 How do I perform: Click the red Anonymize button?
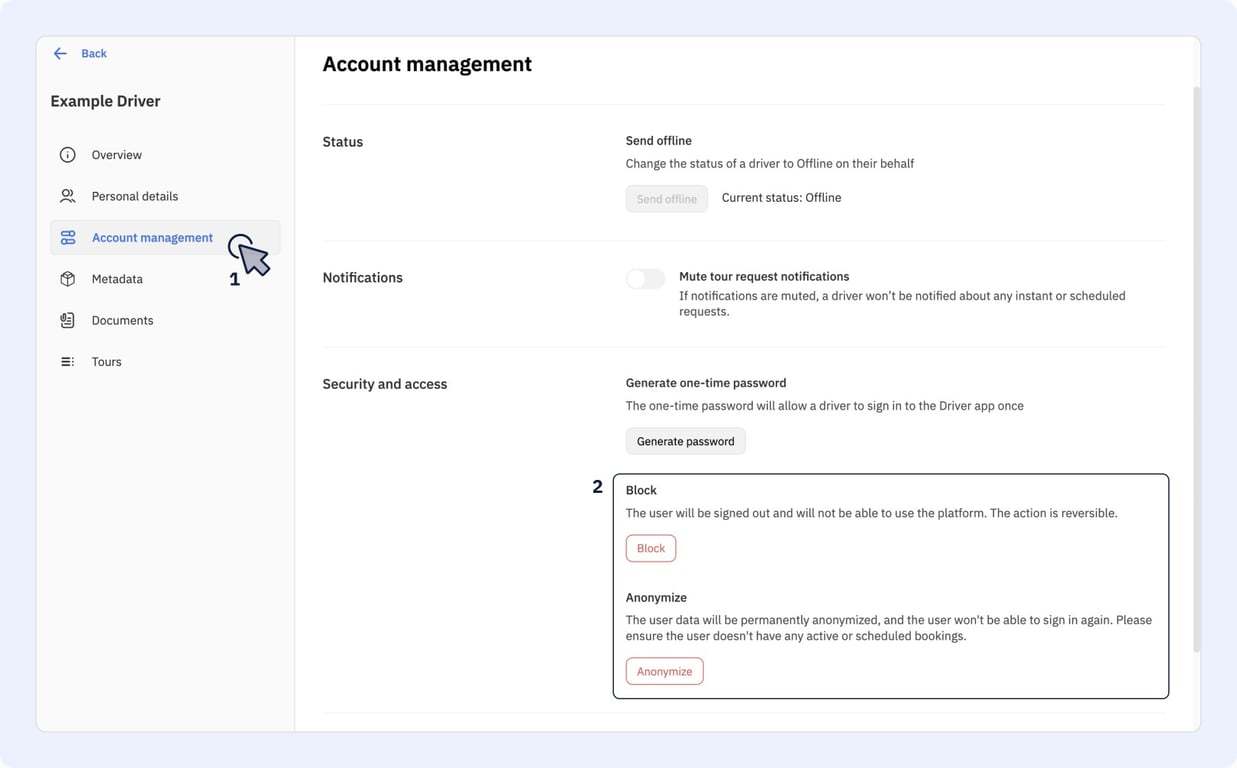pyautogui.click(x=665, y=671)
